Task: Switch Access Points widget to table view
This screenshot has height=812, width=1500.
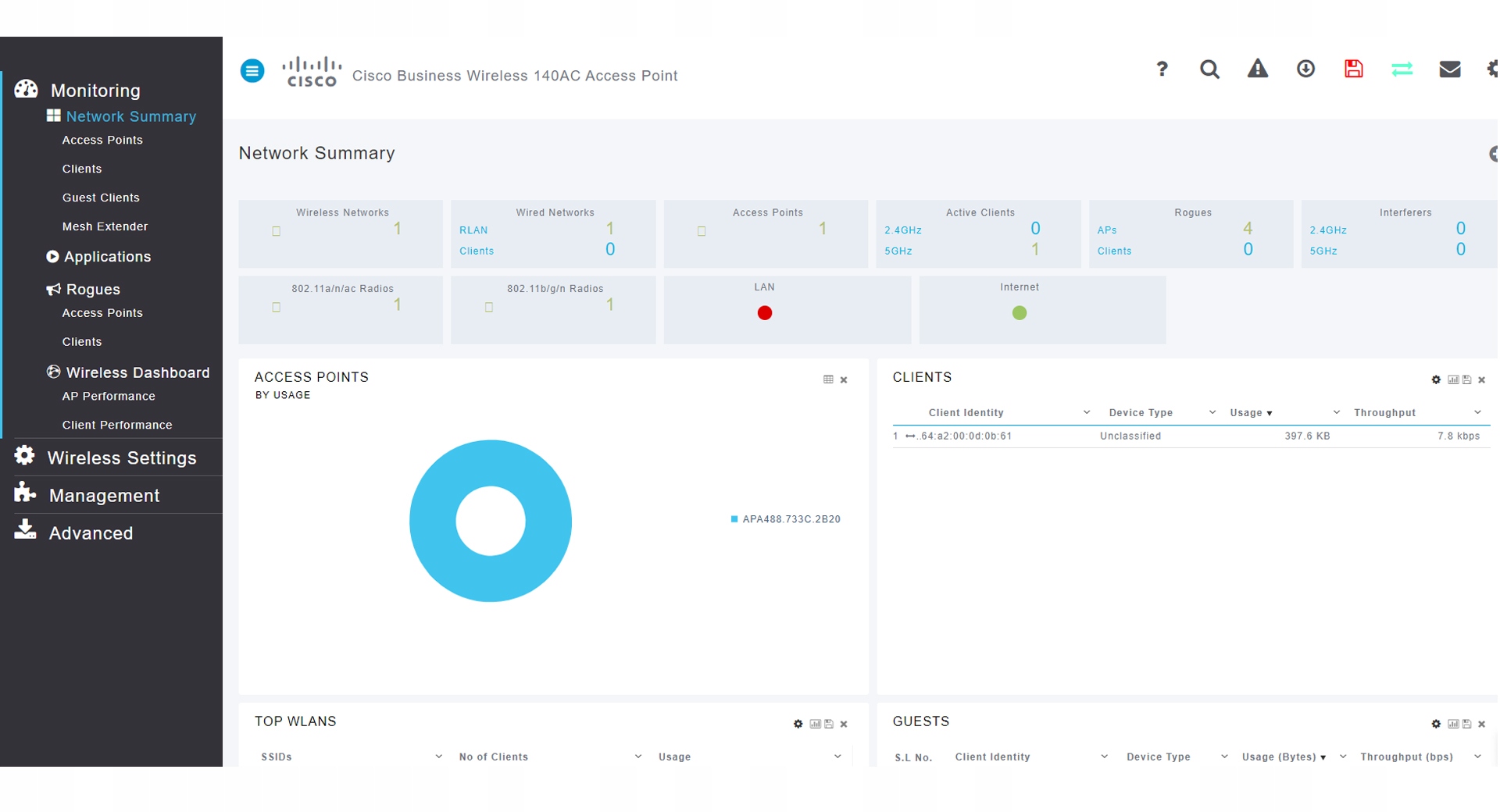Action: (828, 379)
